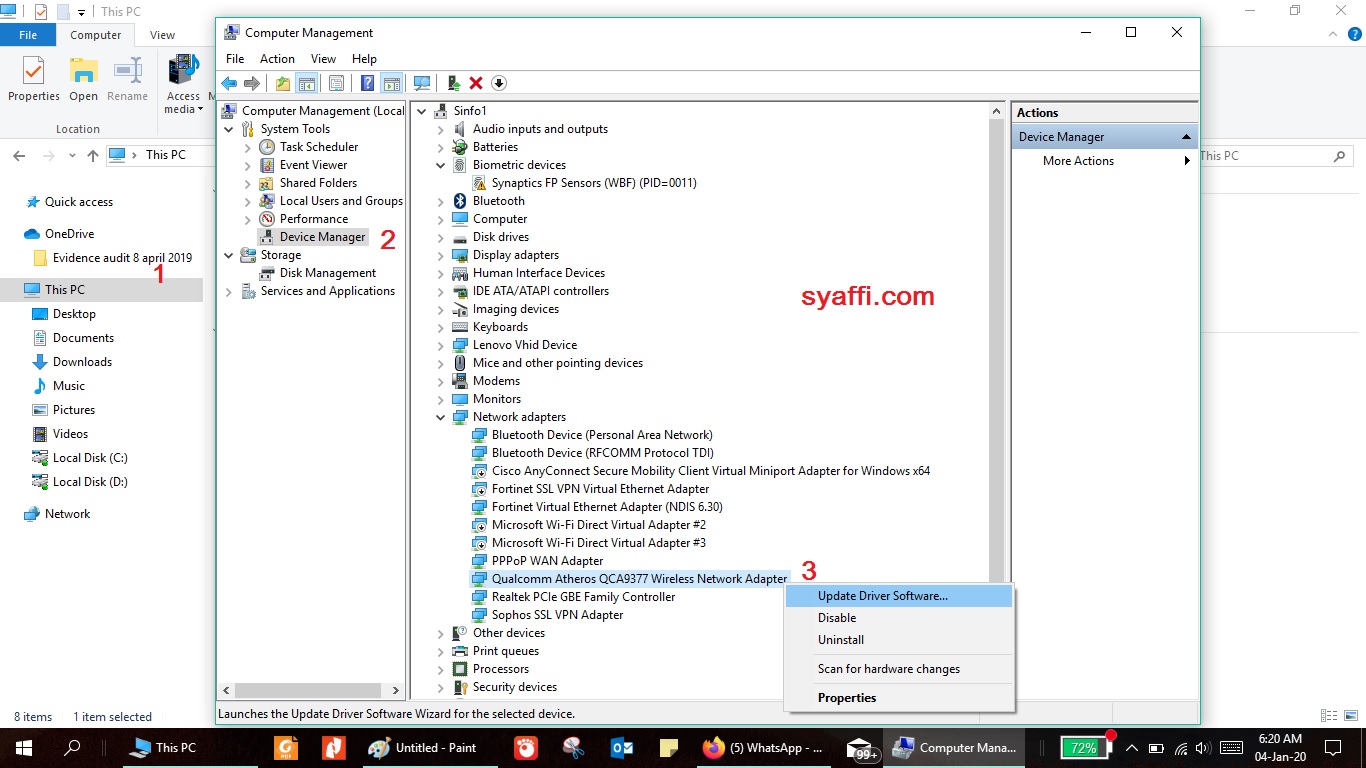Switch to the Computer tab in This PC ribbon

[x=96, y=35]
